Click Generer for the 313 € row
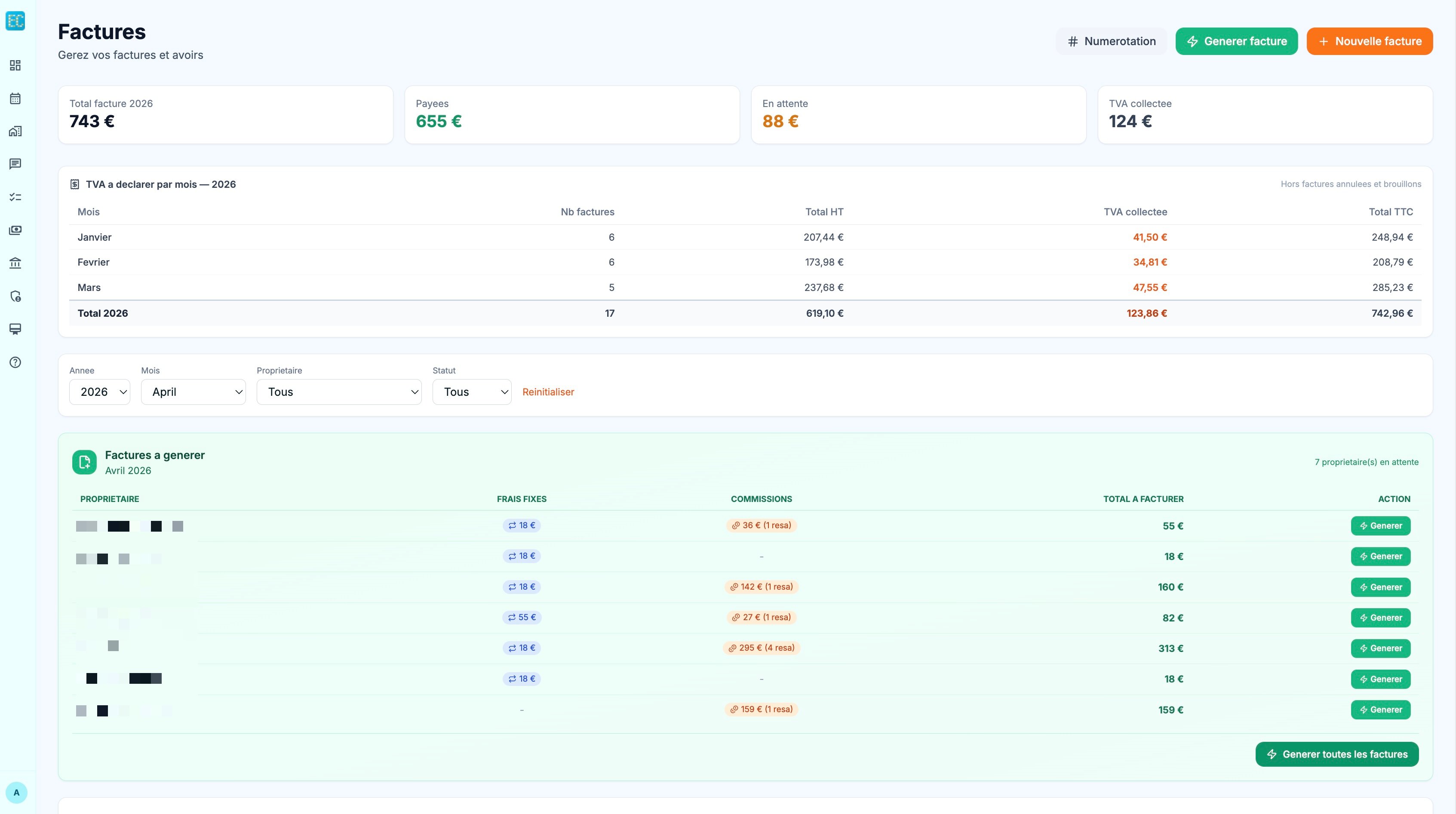1456x814 pixels. point(1380,649)
